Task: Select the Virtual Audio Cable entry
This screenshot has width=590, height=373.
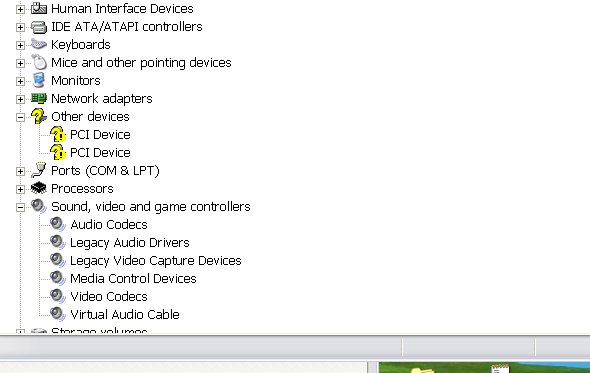Action: 125,315
